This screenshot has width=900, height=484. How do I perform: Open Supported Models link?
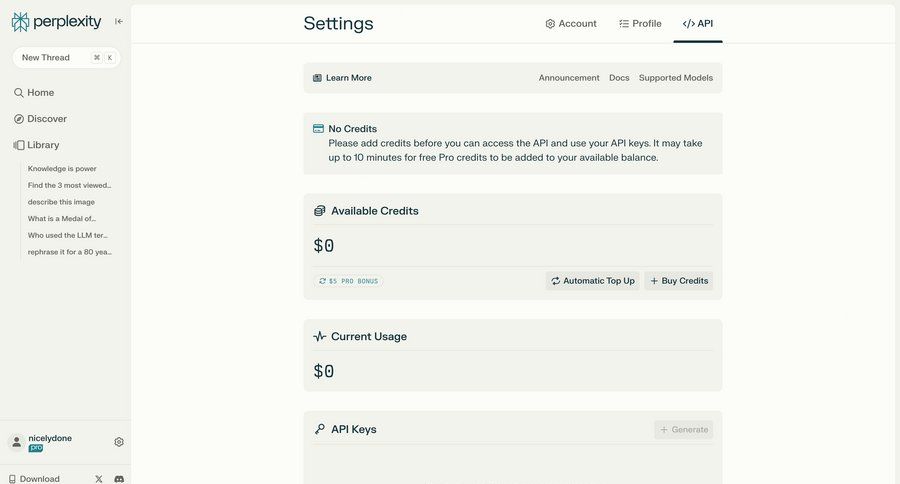pos(676,78)
